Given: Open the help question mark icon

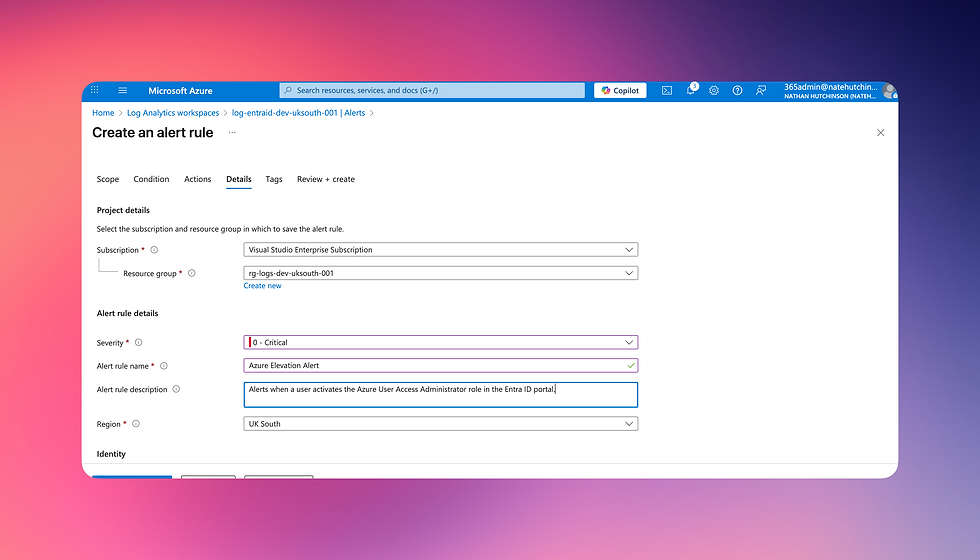Looking at the screenshot, I should 738,91.
